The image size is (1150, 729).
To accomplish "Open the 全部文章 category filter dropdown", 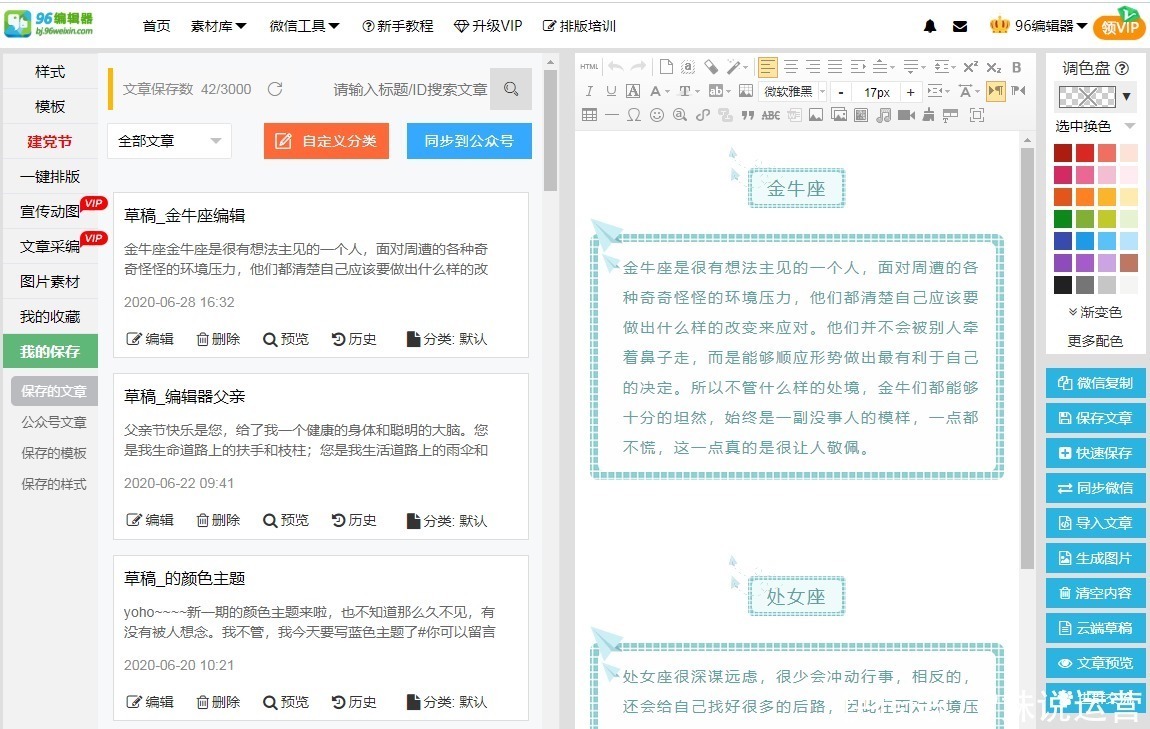I will click(169, 141).
